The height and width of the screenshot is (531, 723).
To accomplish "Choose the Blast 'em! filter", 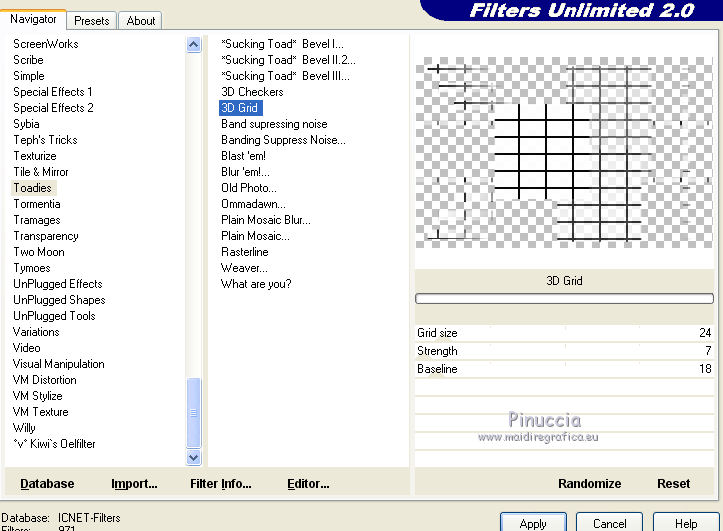I will click(243, 156).
